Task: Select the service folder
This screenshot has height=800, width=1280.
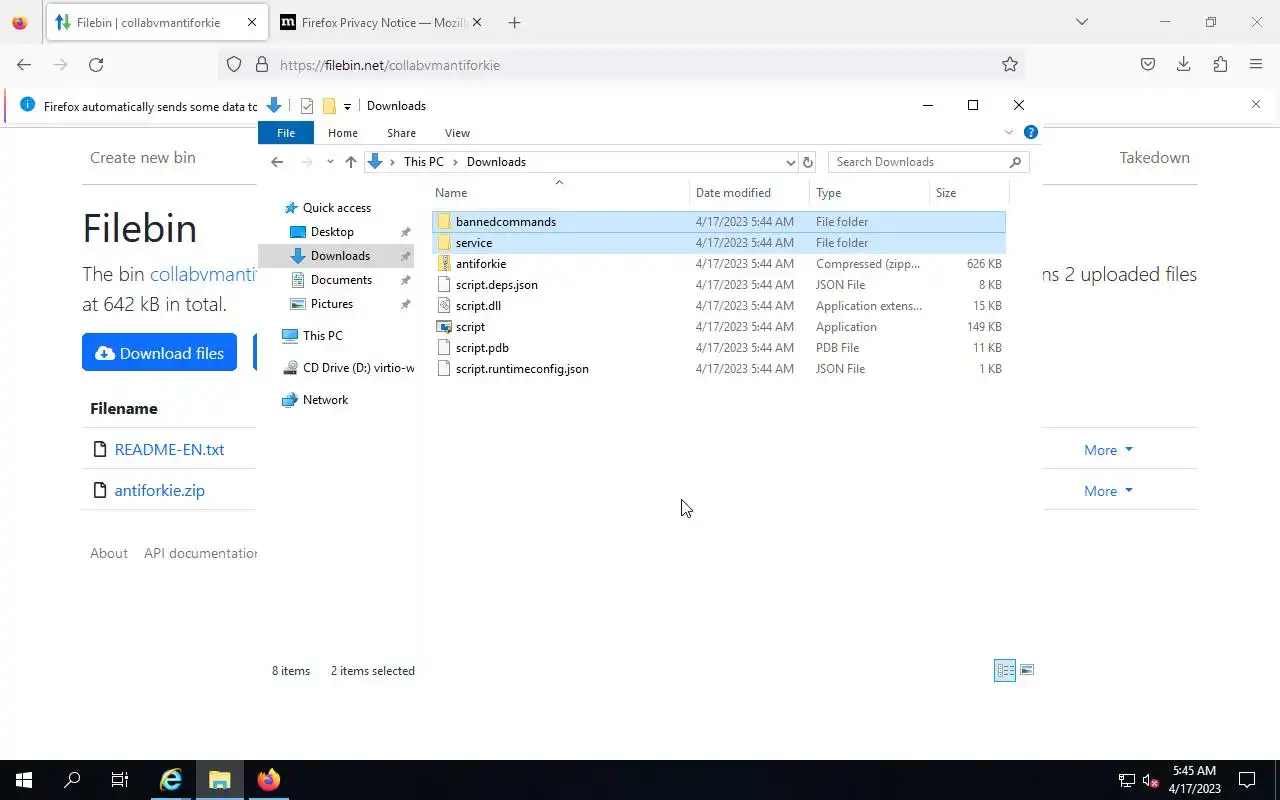Action: click(718, 243)
